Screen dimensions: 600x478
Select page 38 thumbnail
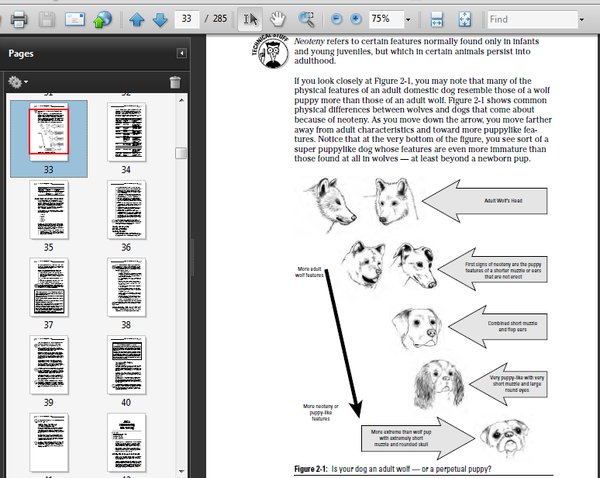click(127, 287)
